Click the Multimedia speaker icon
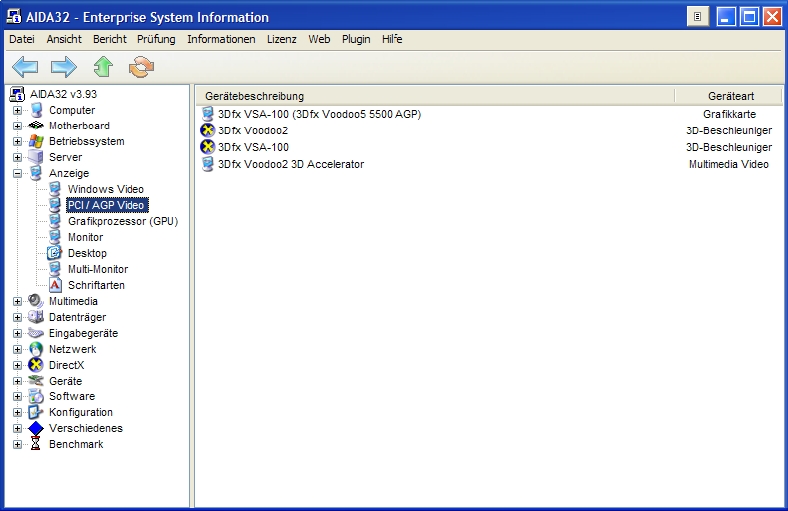The height and width of the screenshot is (511, 788). tap(36, 301)
